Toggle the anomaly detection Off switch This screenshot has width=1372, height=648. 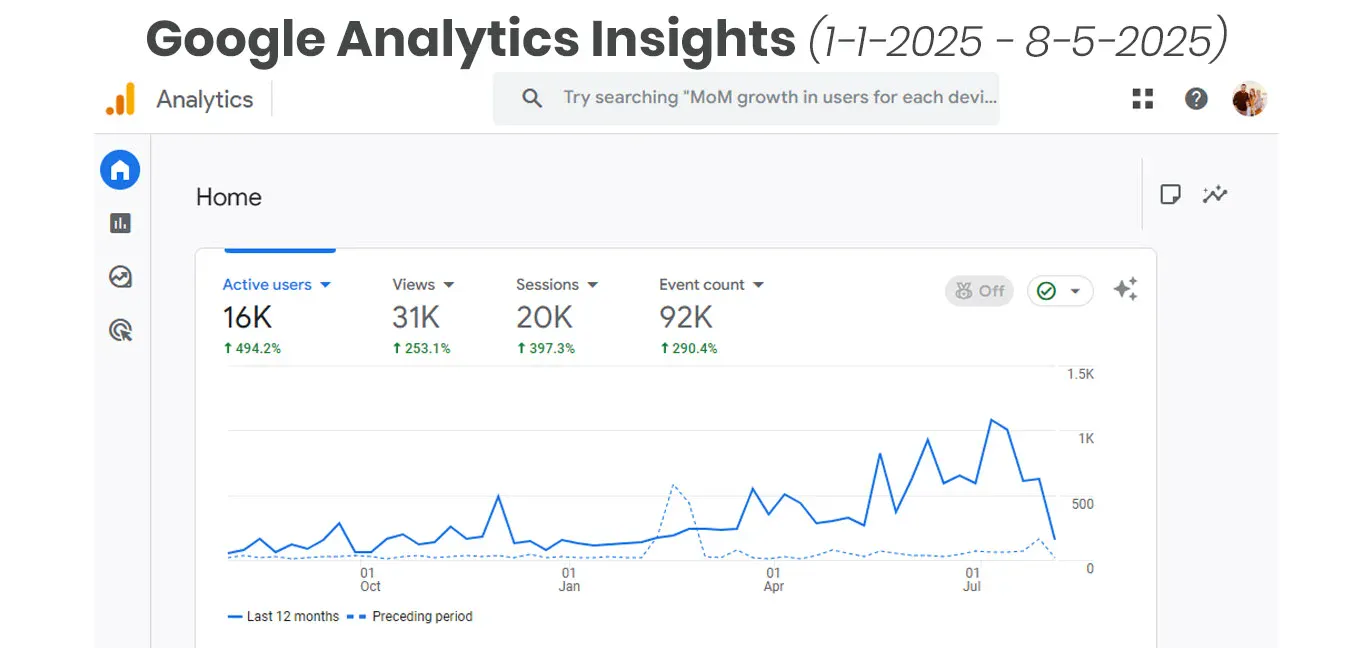pyautogui.click(x=979, y=291)
